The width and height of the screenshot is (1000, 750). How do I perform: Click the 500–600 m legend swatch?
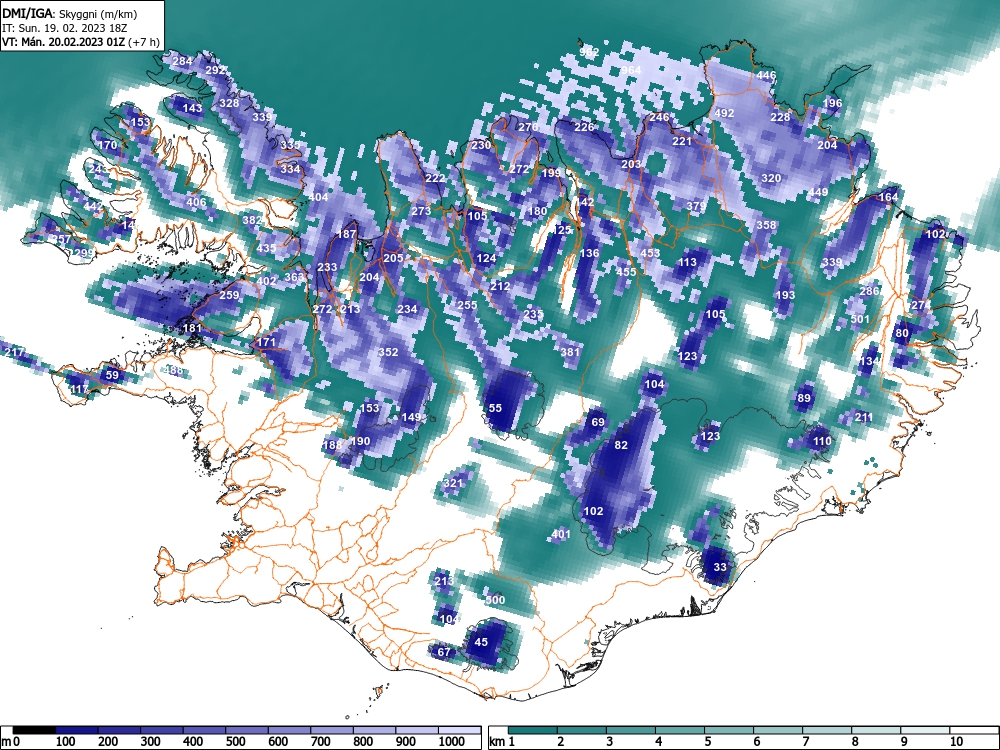coord(247,730)
